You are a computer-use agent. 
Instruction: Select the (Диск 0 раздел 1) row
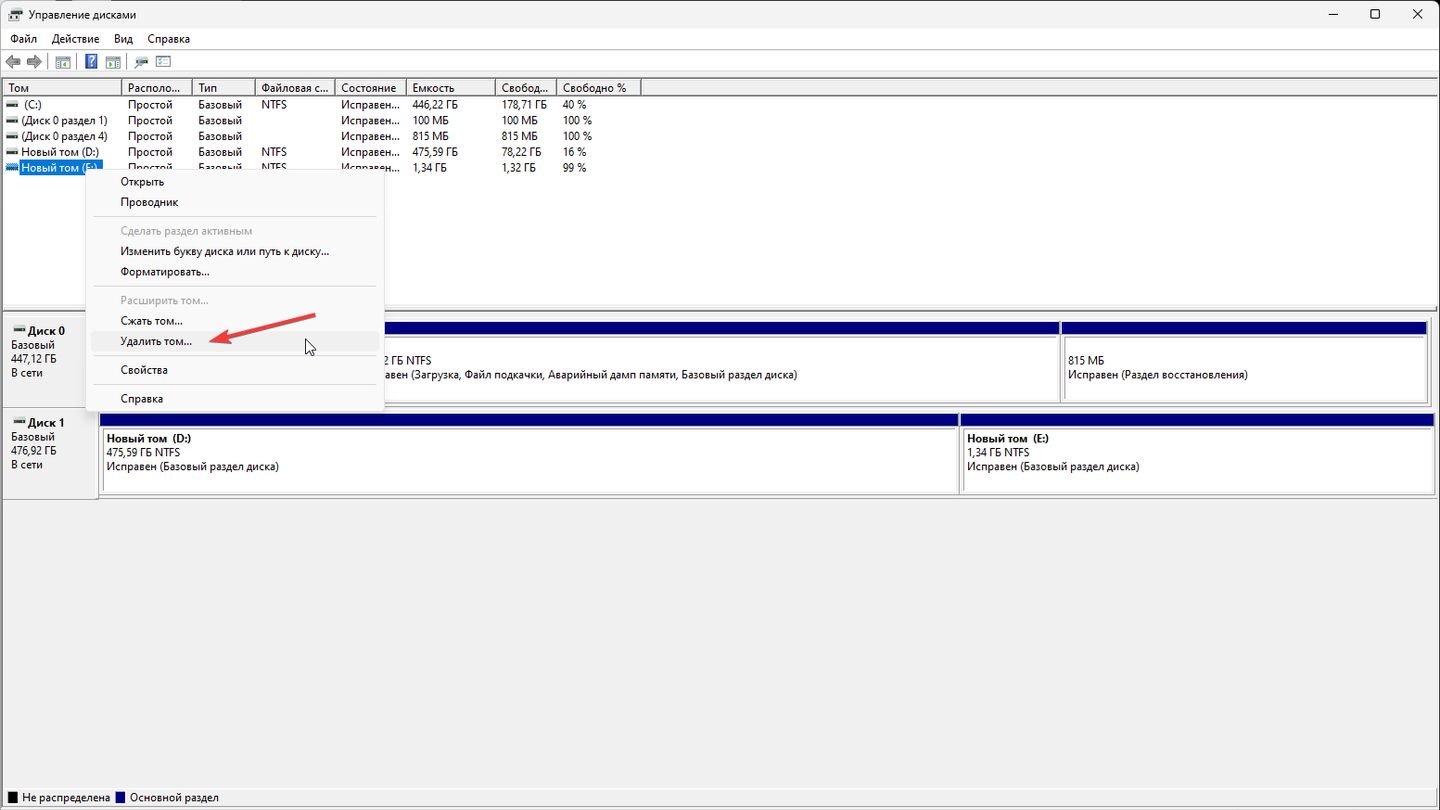tap(64, 120)
